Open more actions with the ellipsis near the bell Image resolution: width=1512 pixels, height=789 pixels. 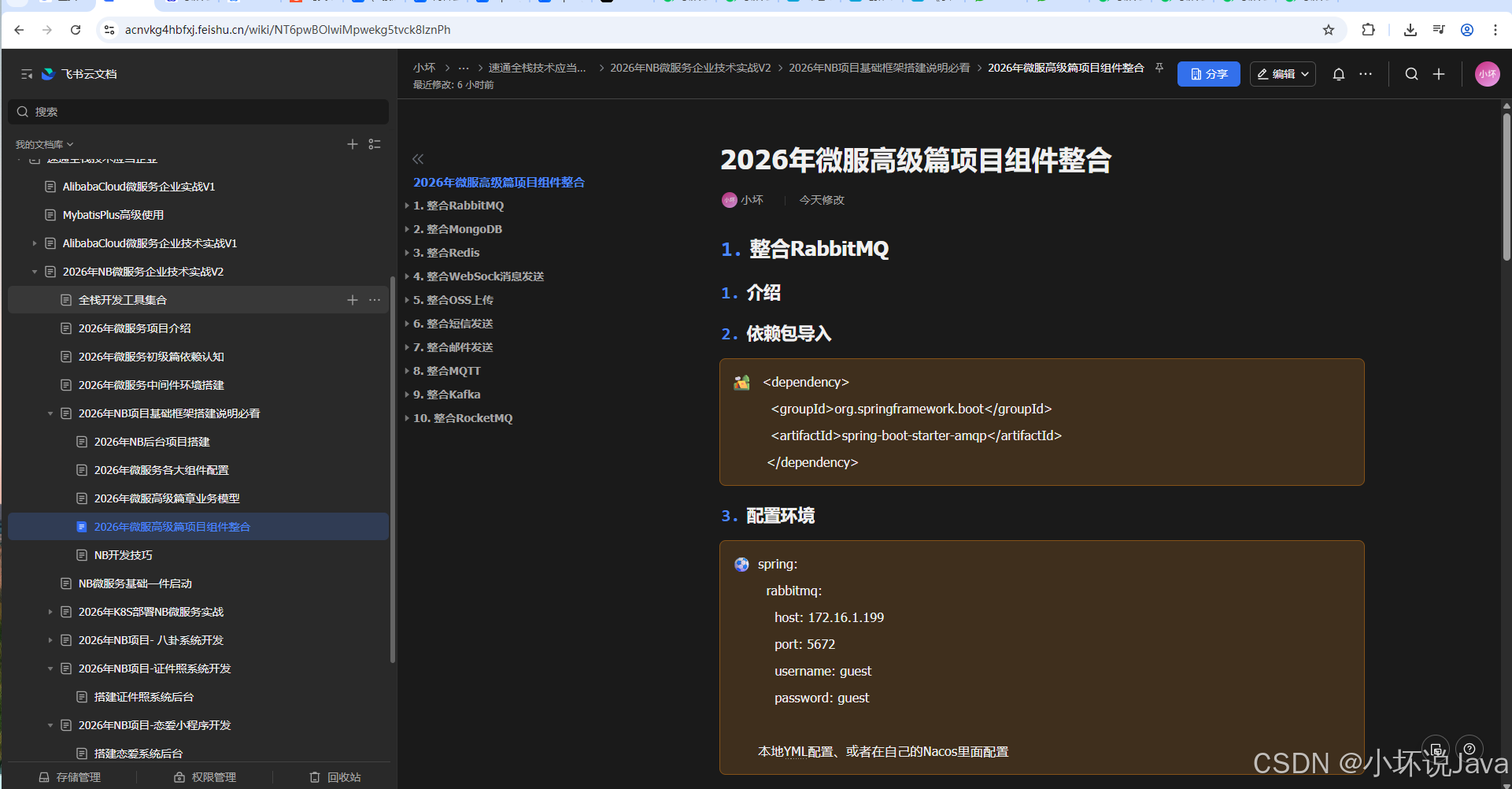(1365, 73)
